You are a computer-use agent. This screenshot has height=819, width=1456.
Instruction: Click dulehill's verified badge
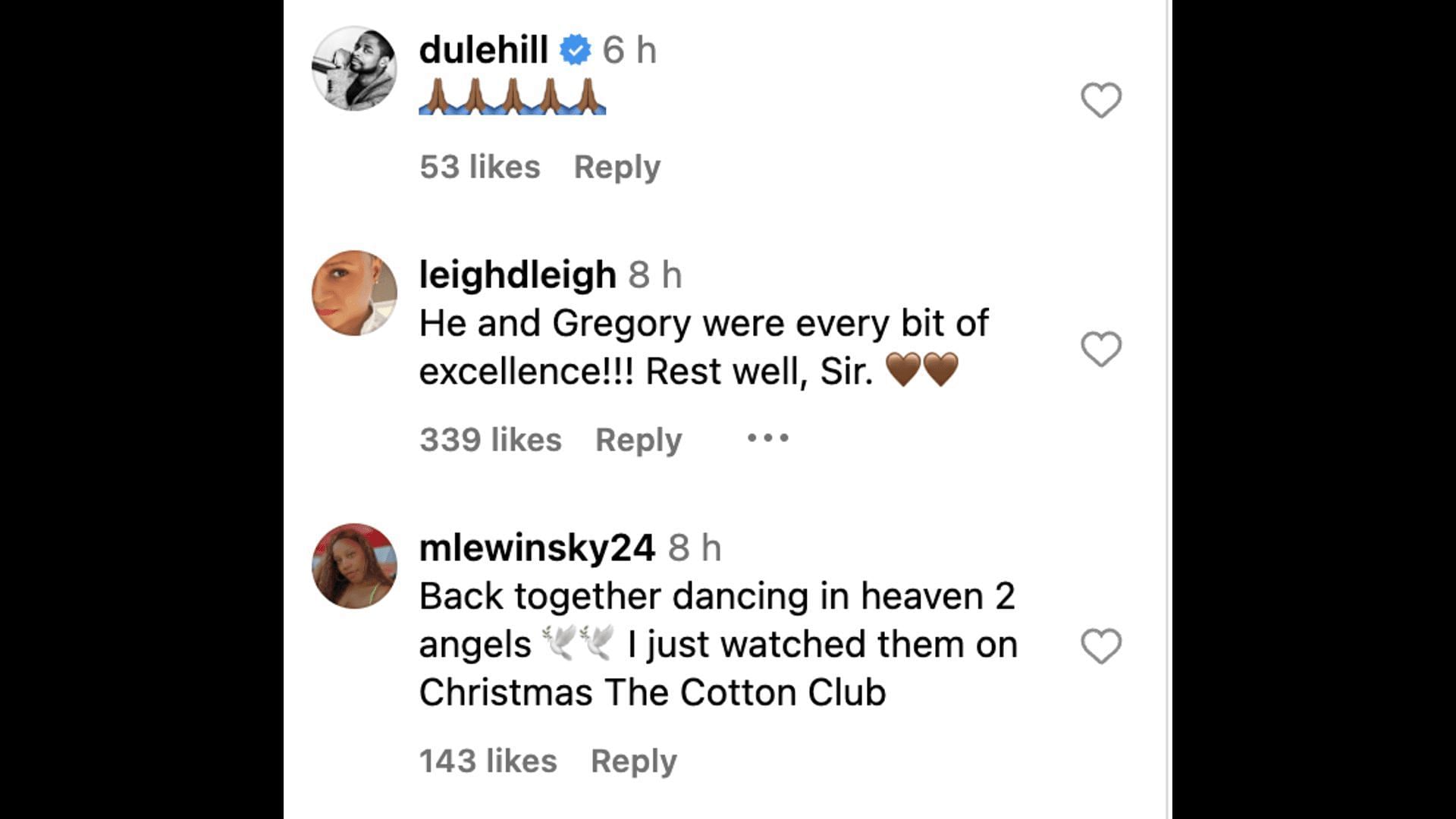576,50
